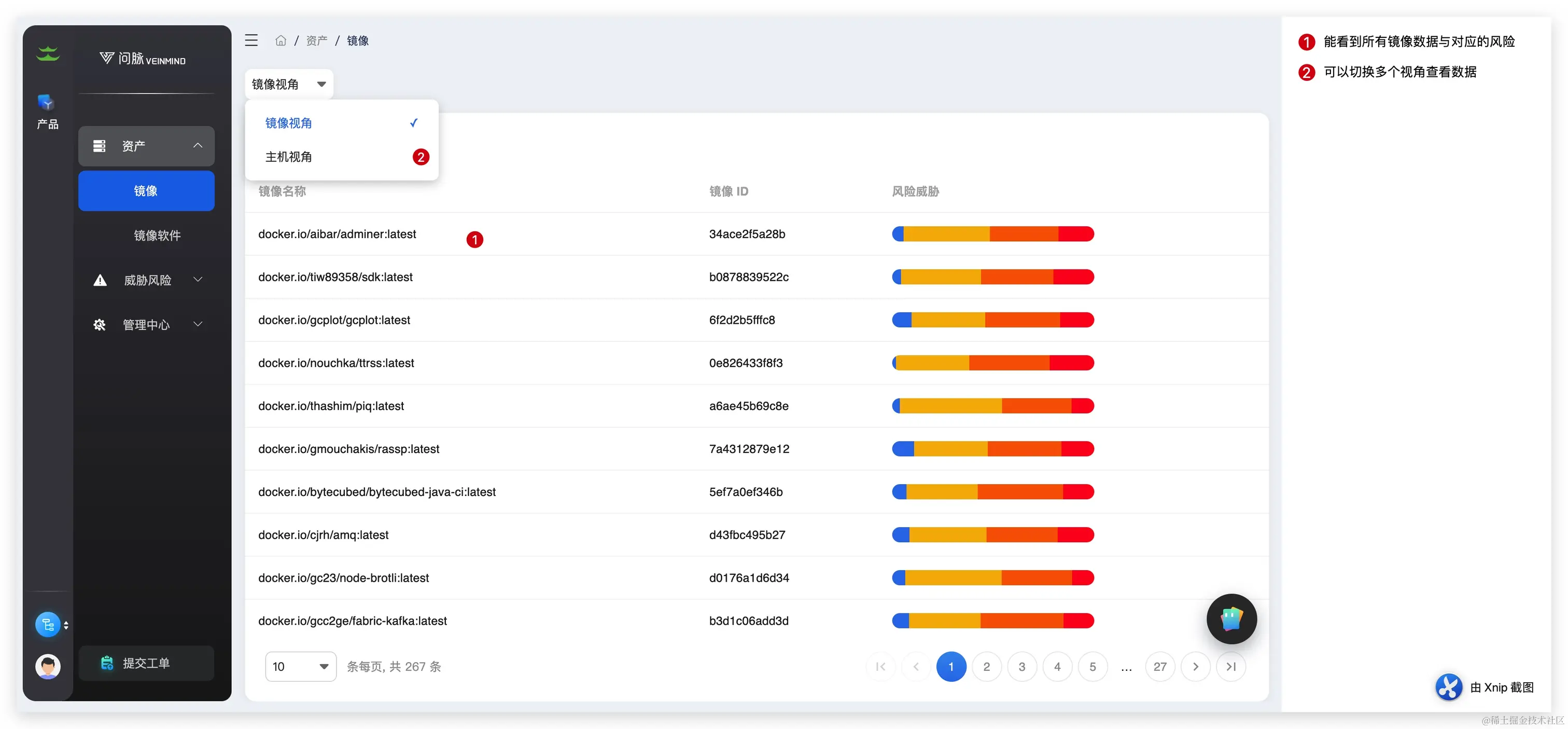Image resolution: width=1568 pixels, height=729 pixels.
Task: Go to next page arrow
Action: pyautogui.click(x=1196, y=667)
